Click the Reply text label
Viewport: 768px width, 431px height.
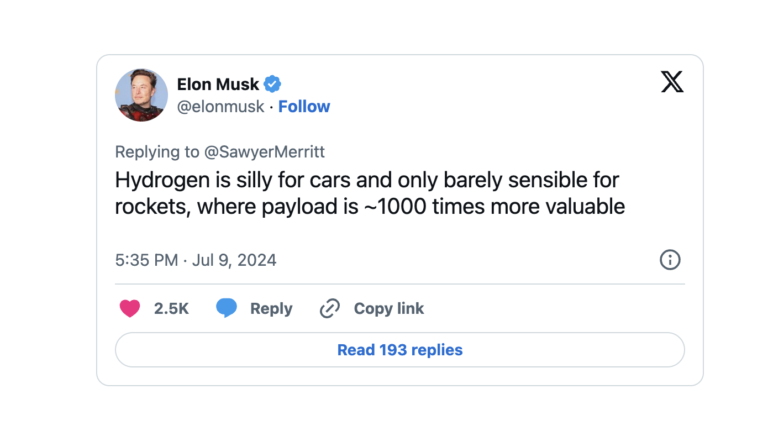pyautogui.click(x=271, y=308)
